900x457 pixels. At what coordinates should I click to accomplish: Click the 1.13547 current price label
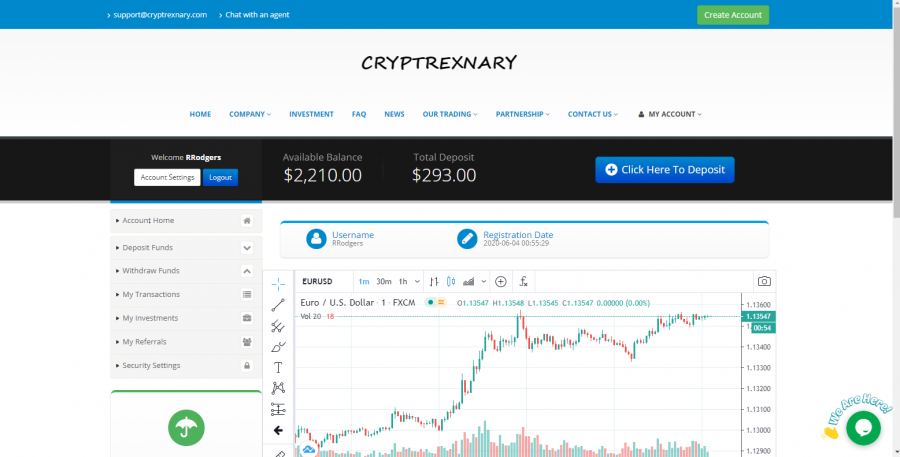[x=758, y=316]
